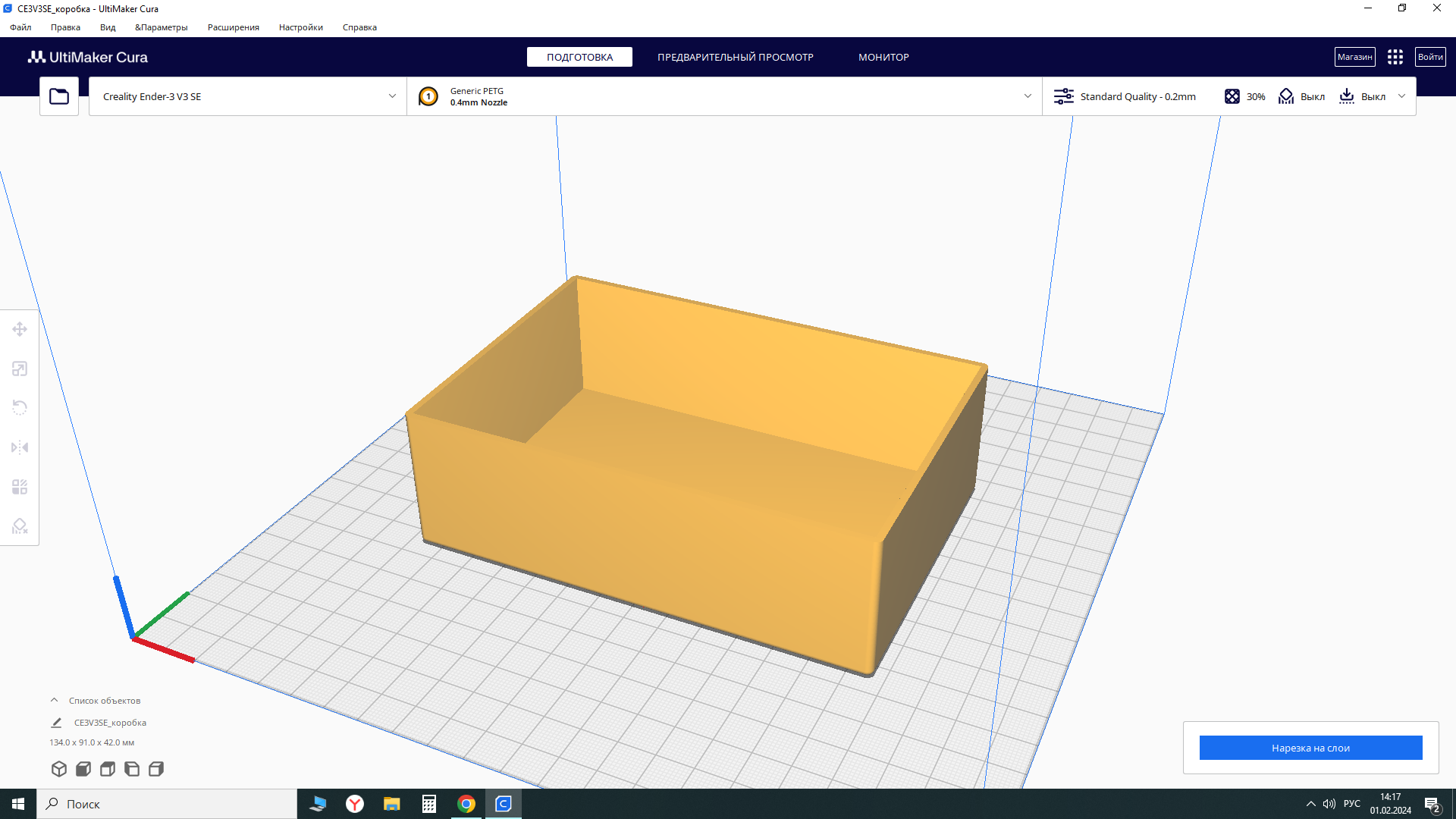Switch to Предварительный просмотр tab
The width and height of the screenshot is (1456, 819).
pos(735,57)
